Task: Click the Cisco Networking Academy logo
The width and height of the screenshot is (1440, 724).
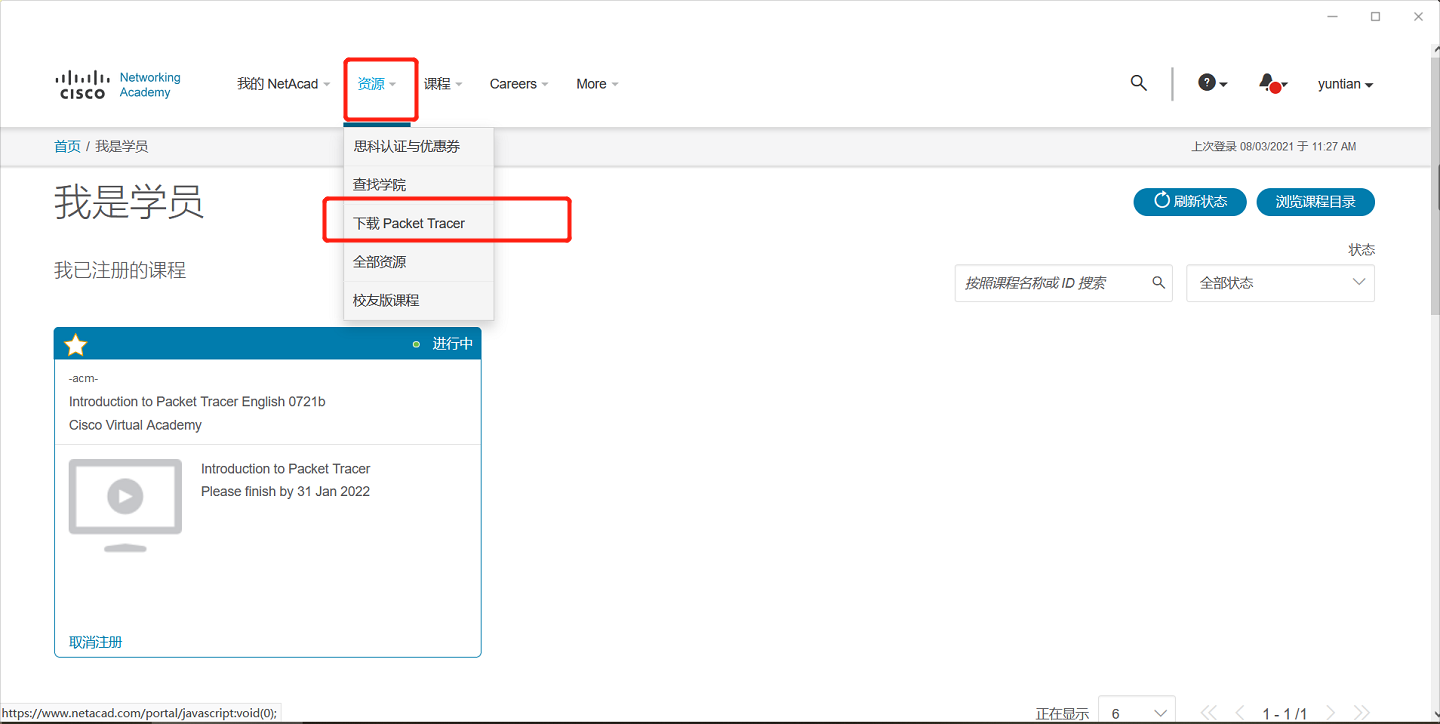Action: 118,85
